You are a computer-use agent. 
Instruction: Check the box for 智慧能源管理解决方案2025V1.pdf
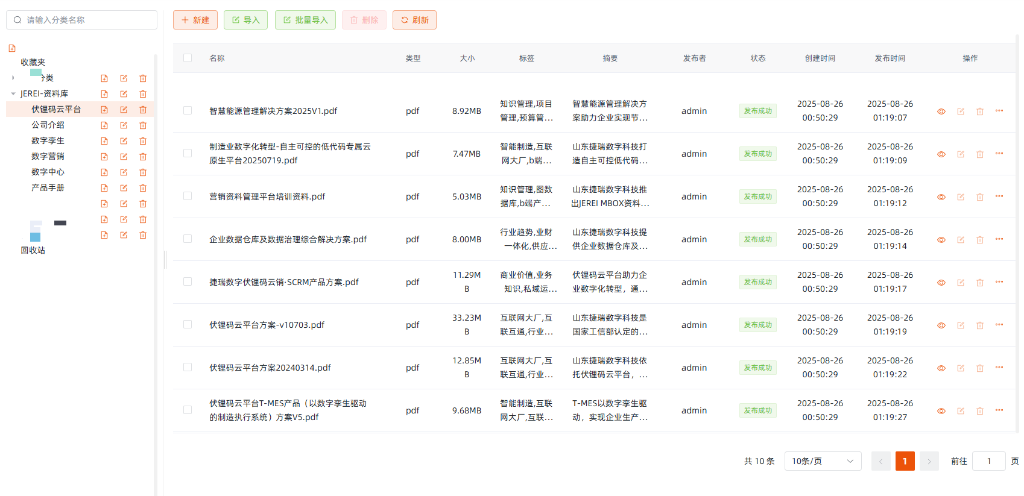pos(187,111)
